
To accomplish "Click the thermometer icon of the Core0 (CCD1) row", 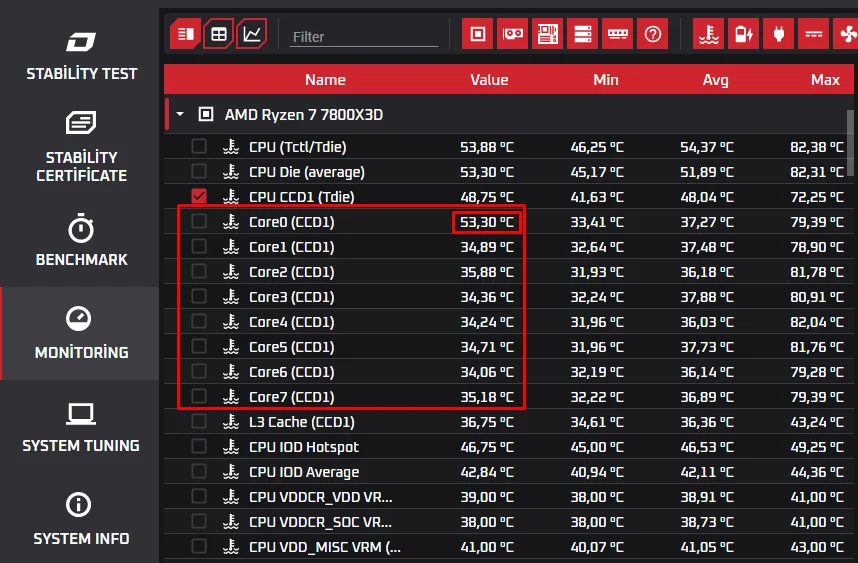I will click(x=231, y=222).
